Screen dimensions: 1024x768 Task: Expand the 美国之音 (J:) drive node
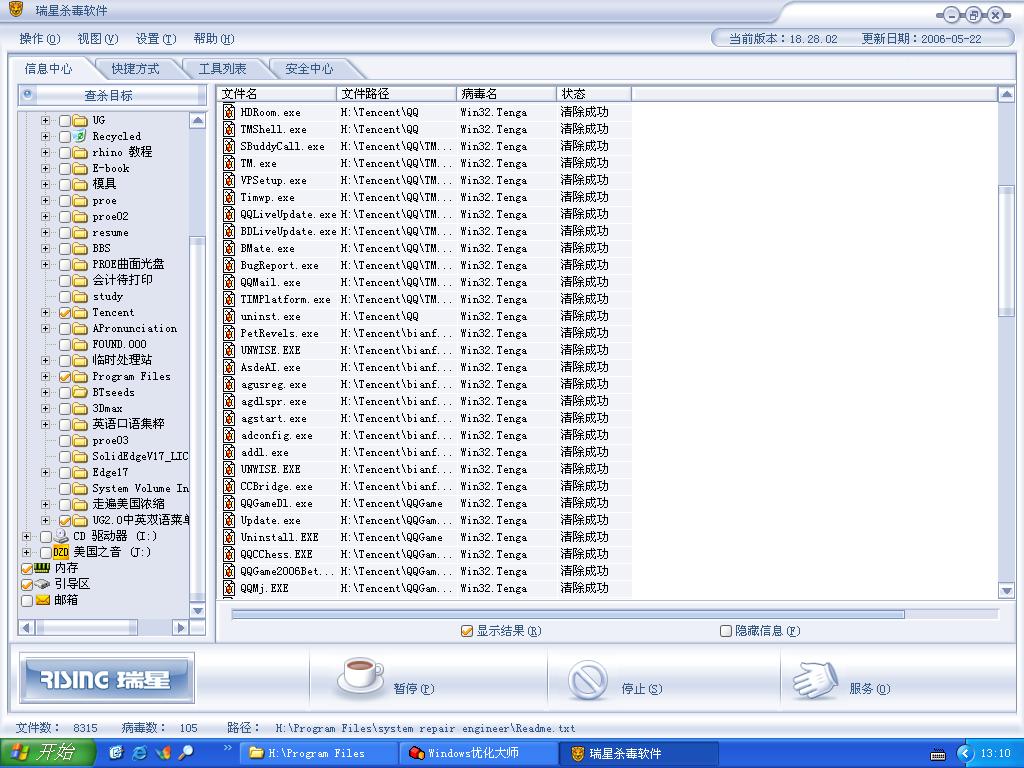pos(26,552)
